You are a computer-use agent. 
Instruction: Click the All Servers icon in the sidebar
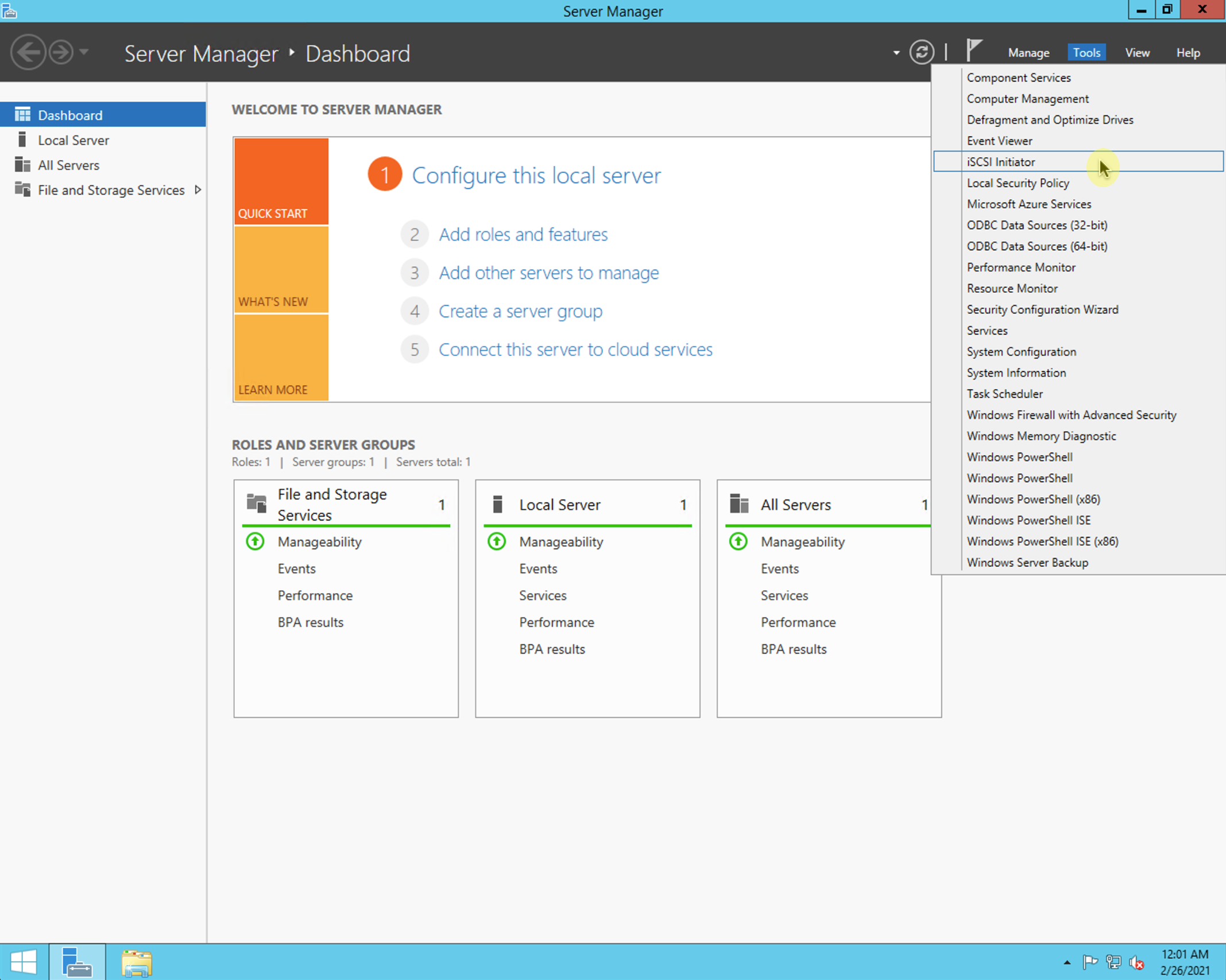coord(22,165)
